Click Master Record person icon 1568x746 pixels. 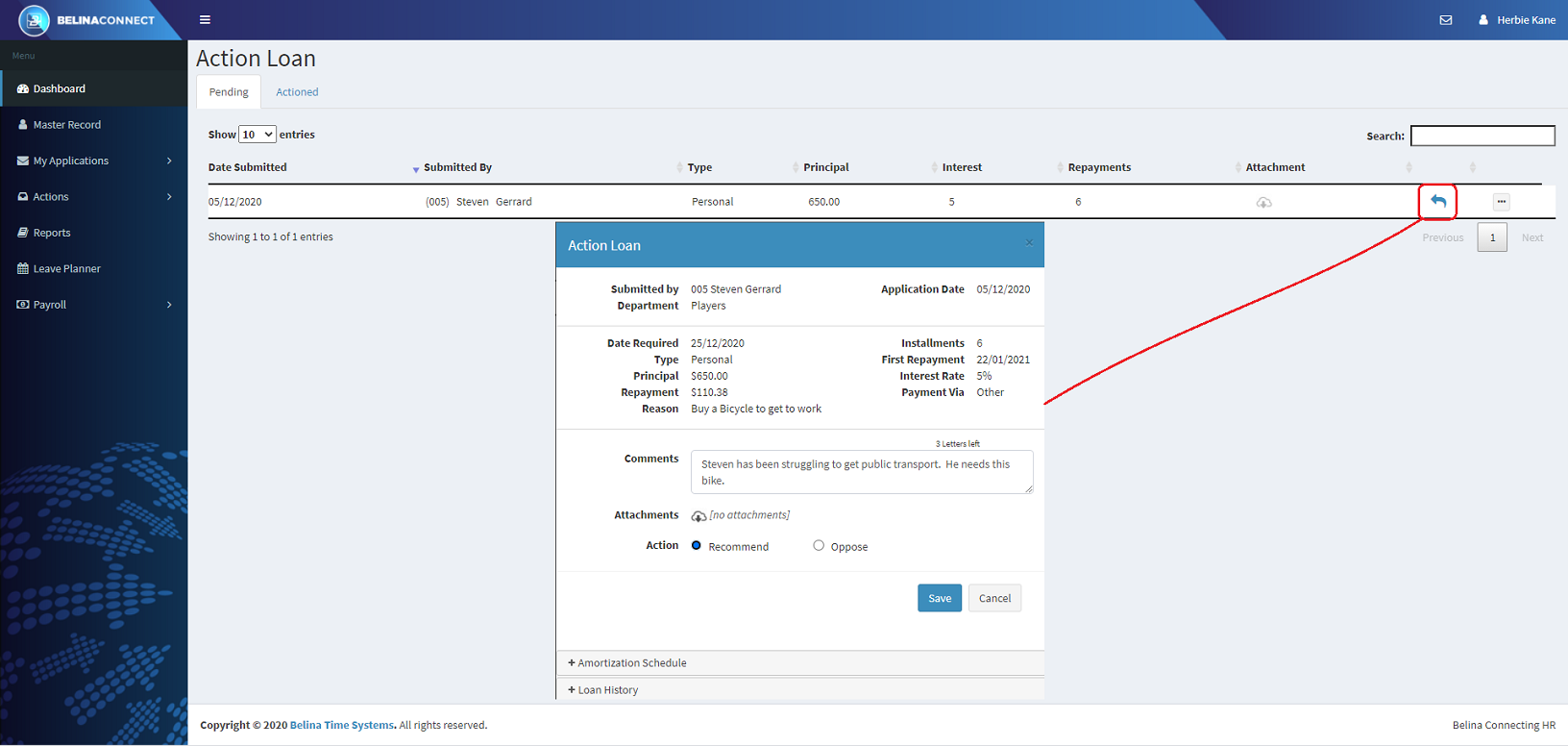coord(23,125)
